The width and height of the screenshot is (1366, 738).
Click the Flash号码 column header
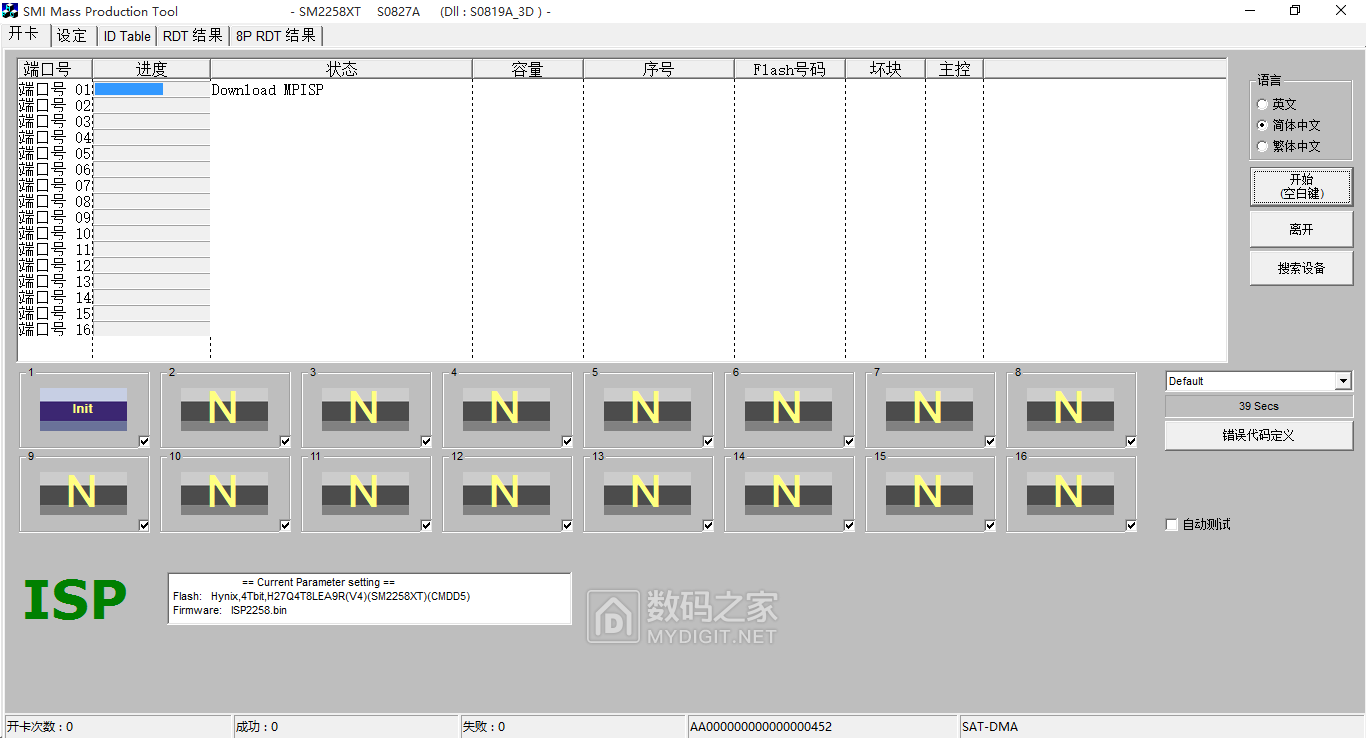tap(790, 69)
